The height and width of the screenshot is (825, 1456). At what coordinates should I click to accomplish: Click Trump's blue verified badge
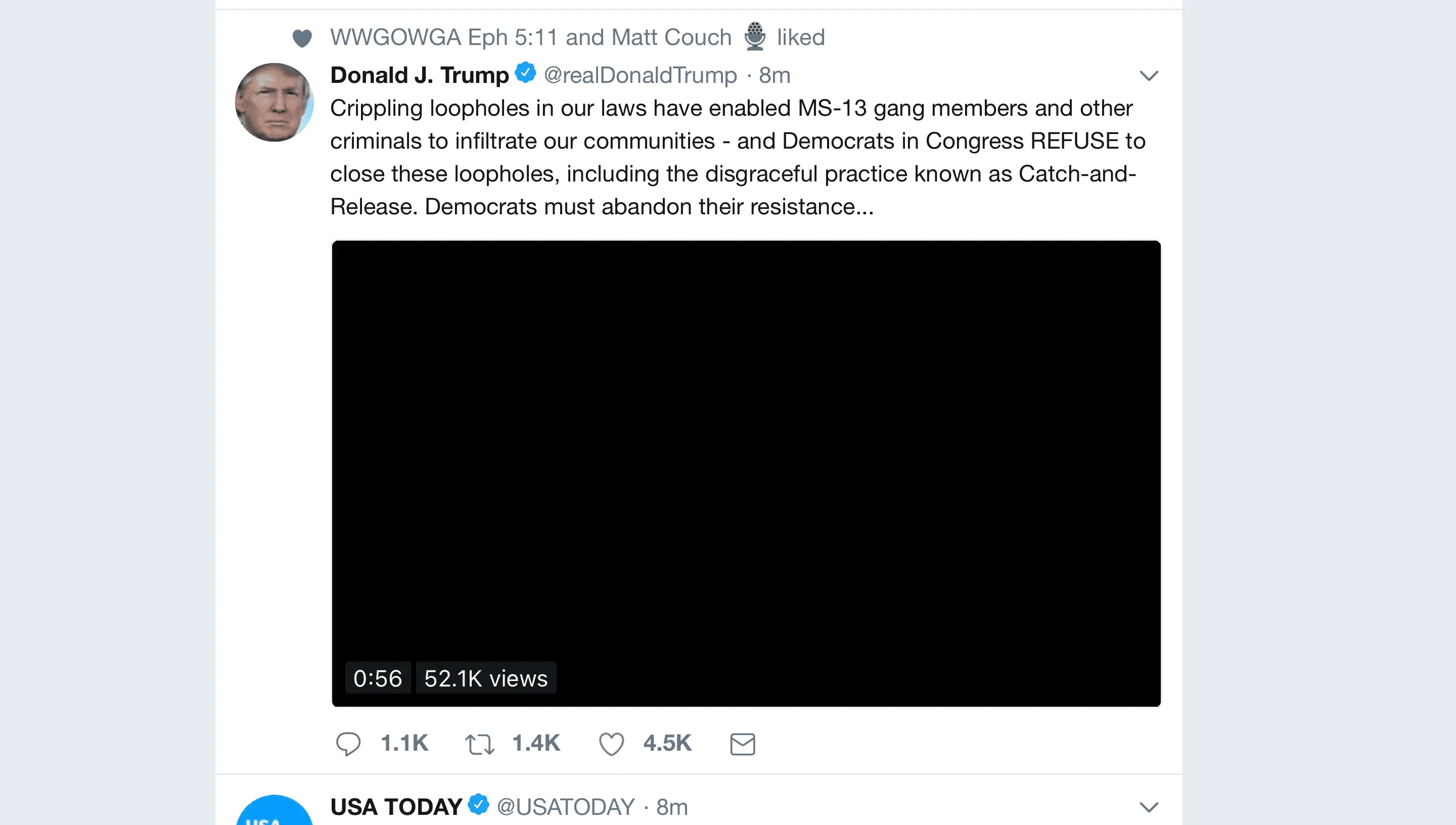[525, 73]
